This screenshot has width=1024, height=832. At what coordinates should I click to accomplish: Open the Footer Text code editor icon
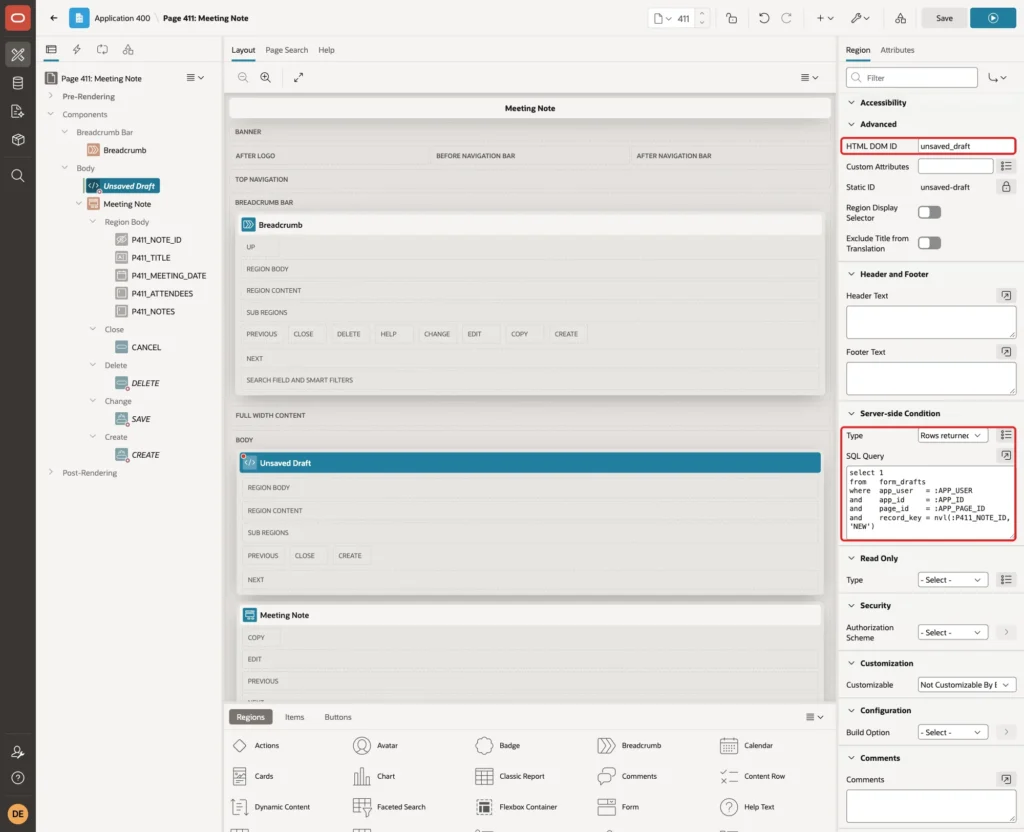click(x=1006, y=351)
